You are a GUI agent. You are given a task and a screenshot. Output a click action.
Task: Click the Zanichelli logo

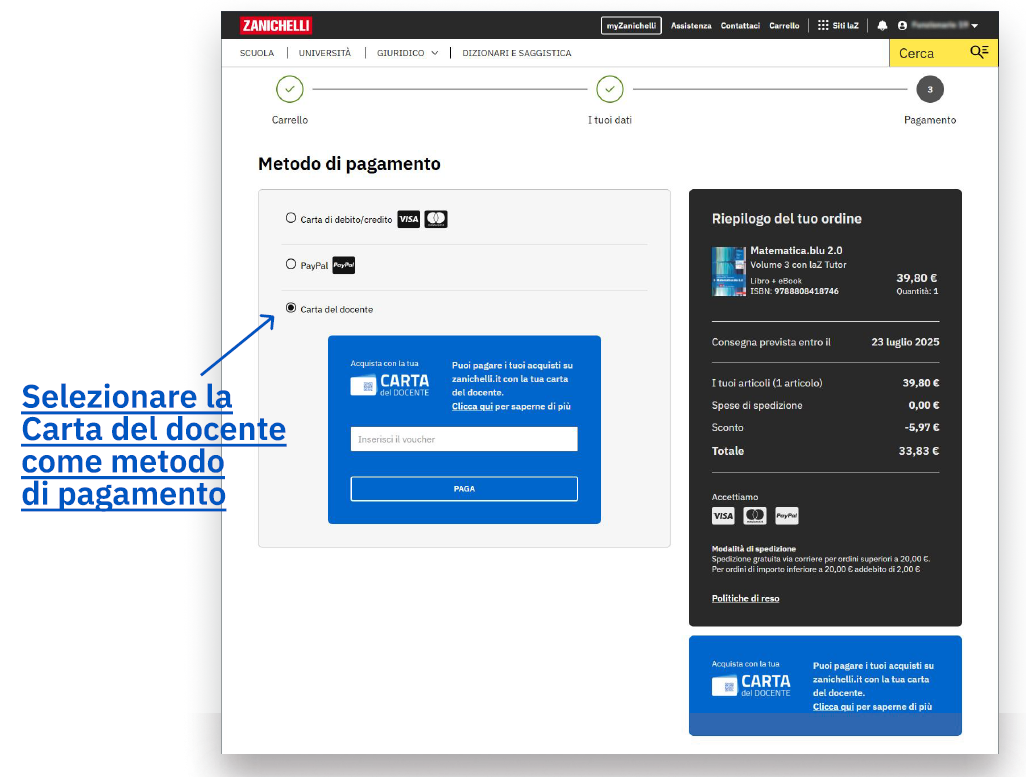[x=275, y=26]
